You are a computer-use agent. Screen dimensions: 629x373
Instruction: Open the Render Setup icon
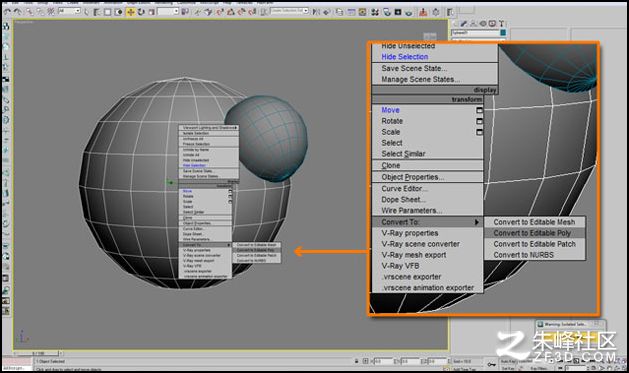click(387, 12)
